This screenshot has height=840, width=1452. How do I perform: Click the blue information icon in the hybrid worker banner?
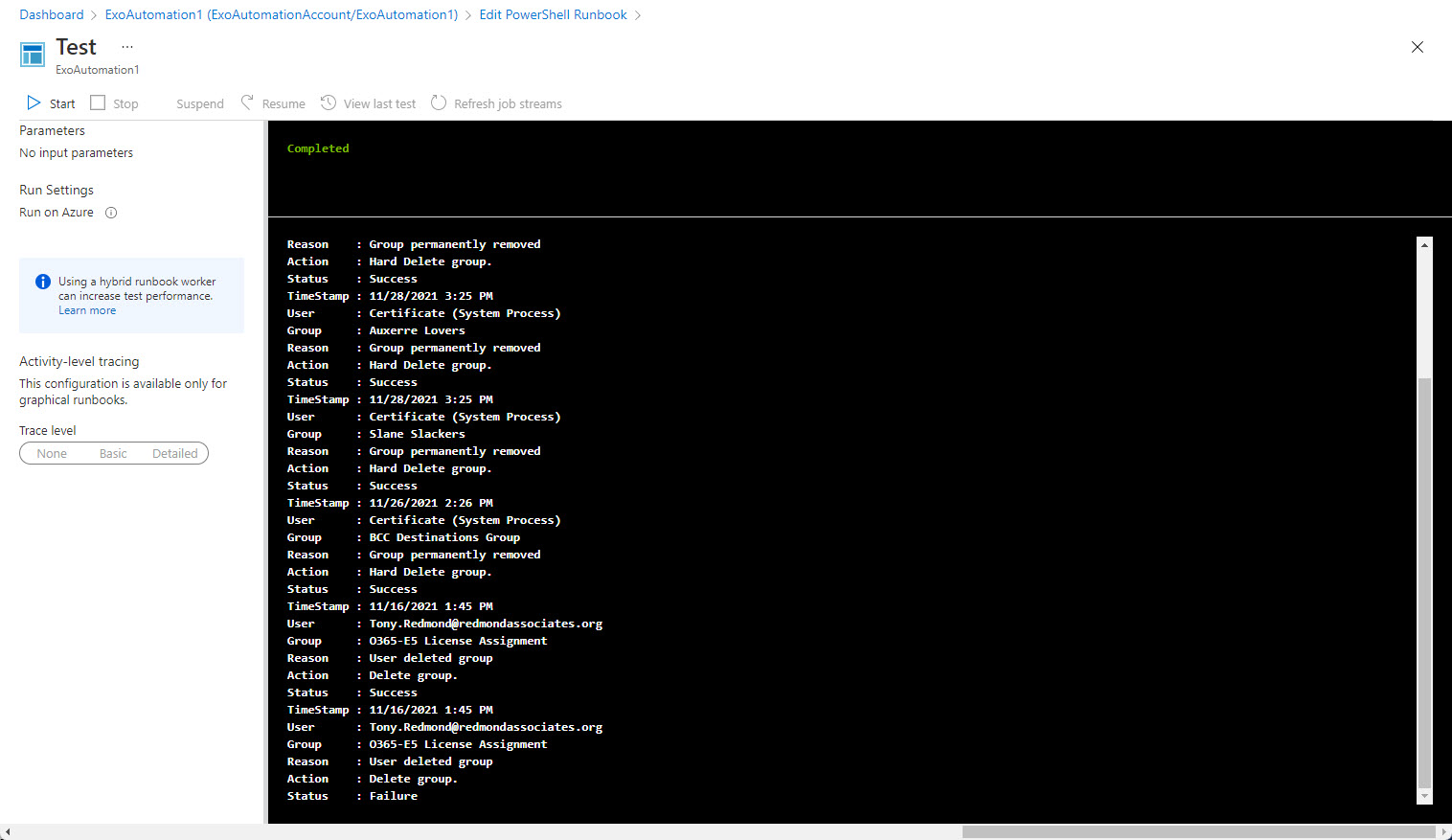point(42,281)
